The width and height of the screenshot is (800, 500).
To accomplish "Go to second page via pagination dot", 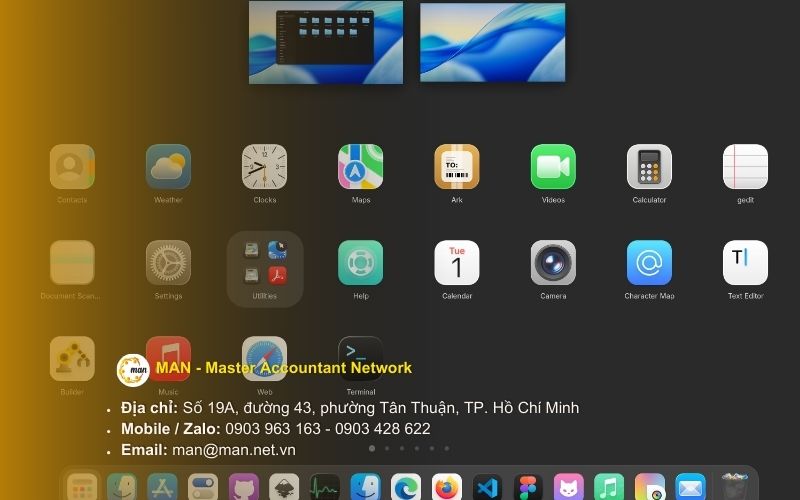I will click(387, 449).
